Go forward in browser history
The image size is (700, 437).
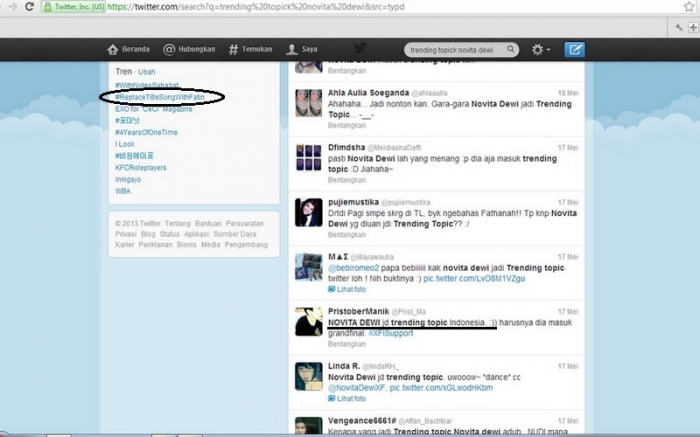coord(13,7)
